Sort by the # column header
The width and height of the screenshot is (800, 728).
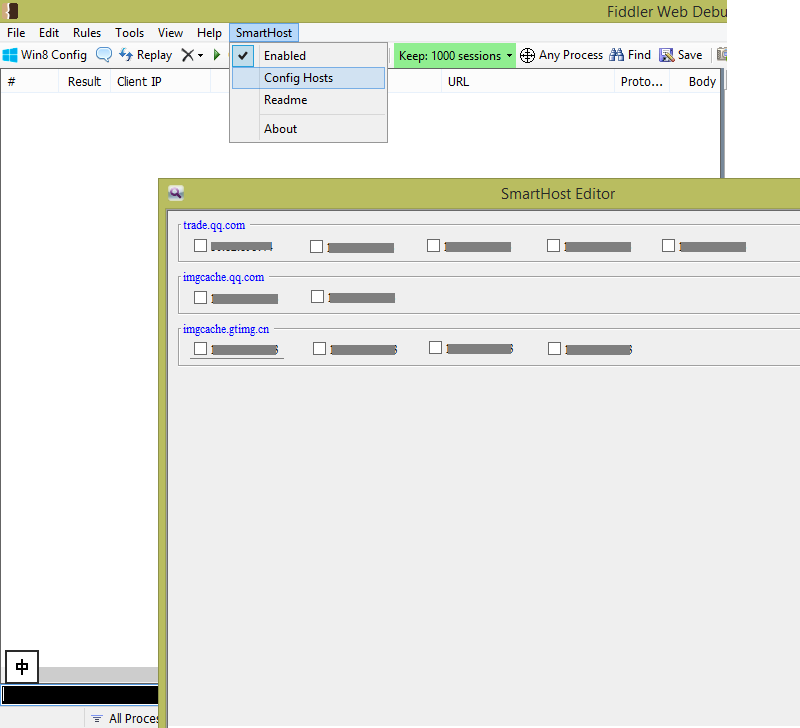coord(30,81)
